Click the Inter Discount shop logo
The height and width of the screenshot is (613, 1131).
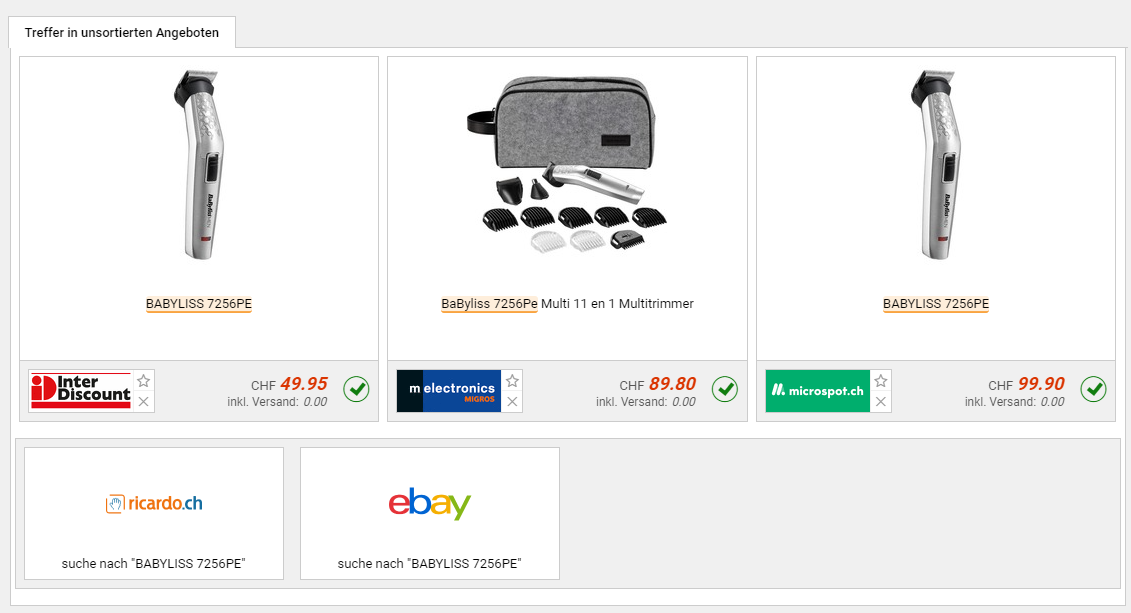(81, 391)
